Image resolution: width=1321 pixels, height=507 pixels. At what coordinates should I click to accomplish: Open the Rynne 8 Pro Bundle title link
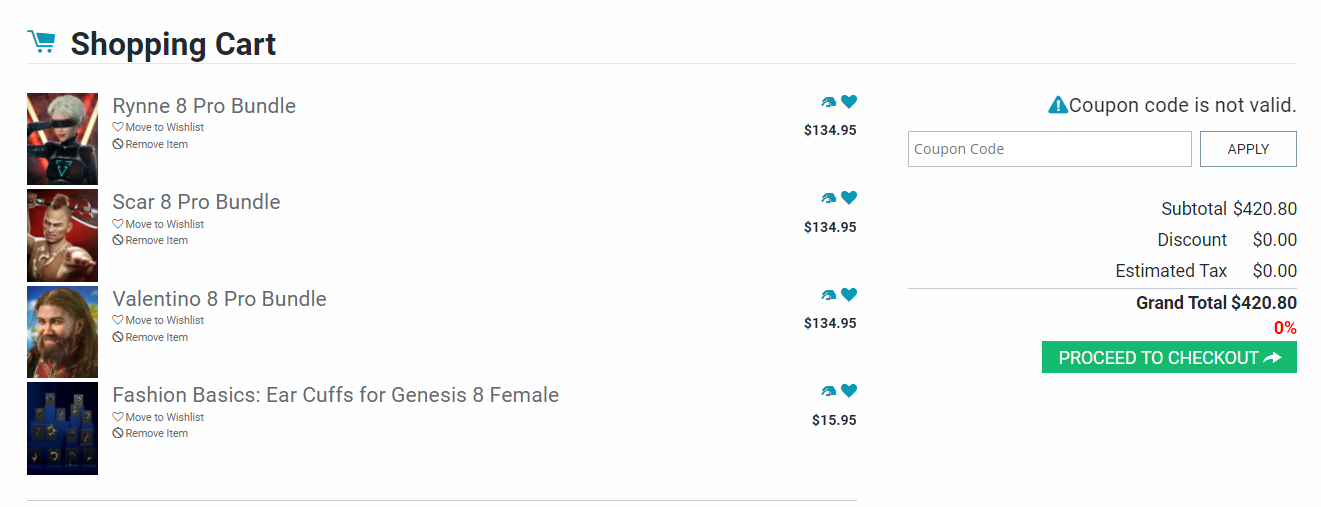tap(204, 105)
